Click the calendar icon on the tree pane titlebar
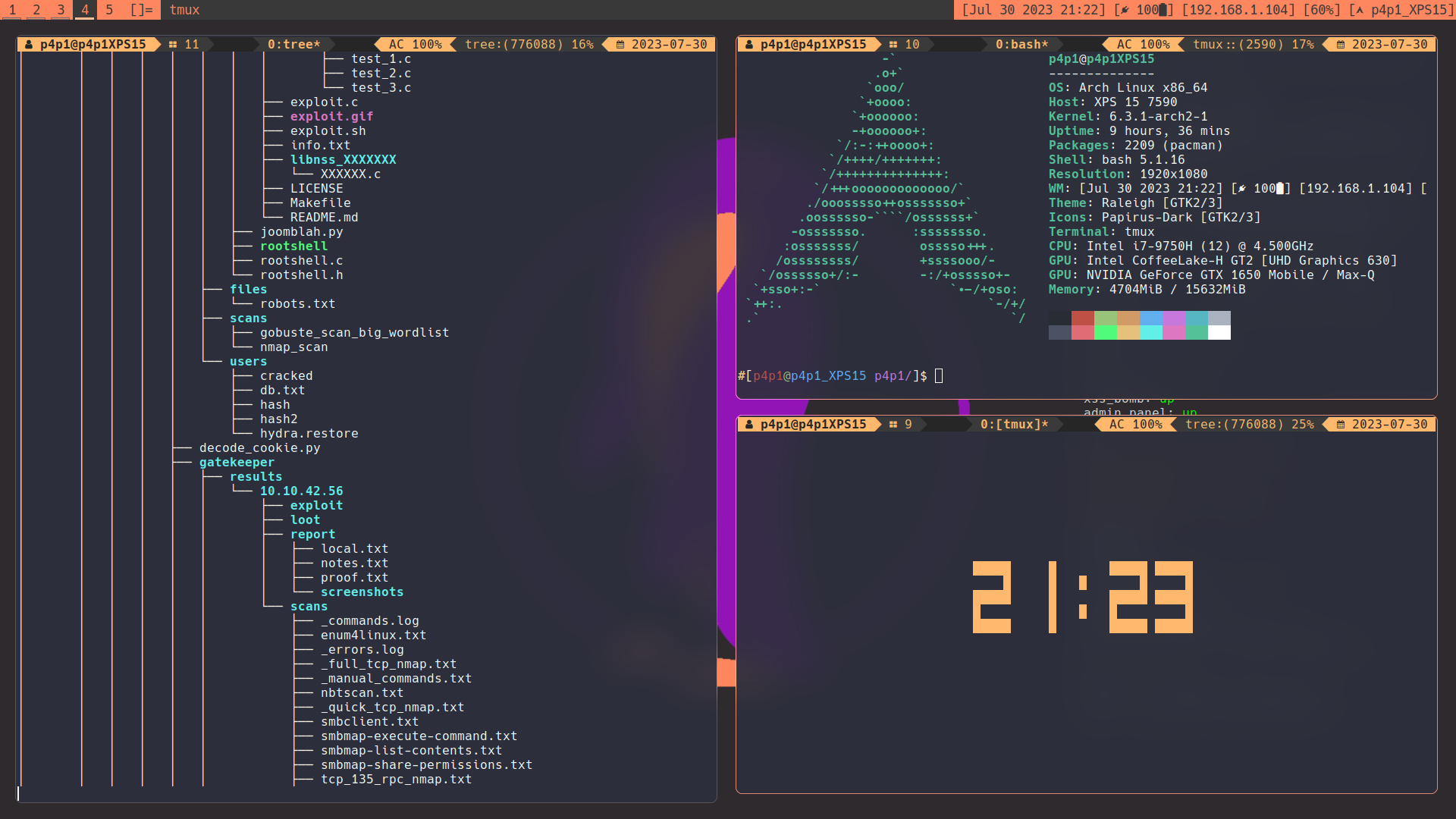Image resolution: width=1456 pixels, height=819 pixels. coord(619,44)
